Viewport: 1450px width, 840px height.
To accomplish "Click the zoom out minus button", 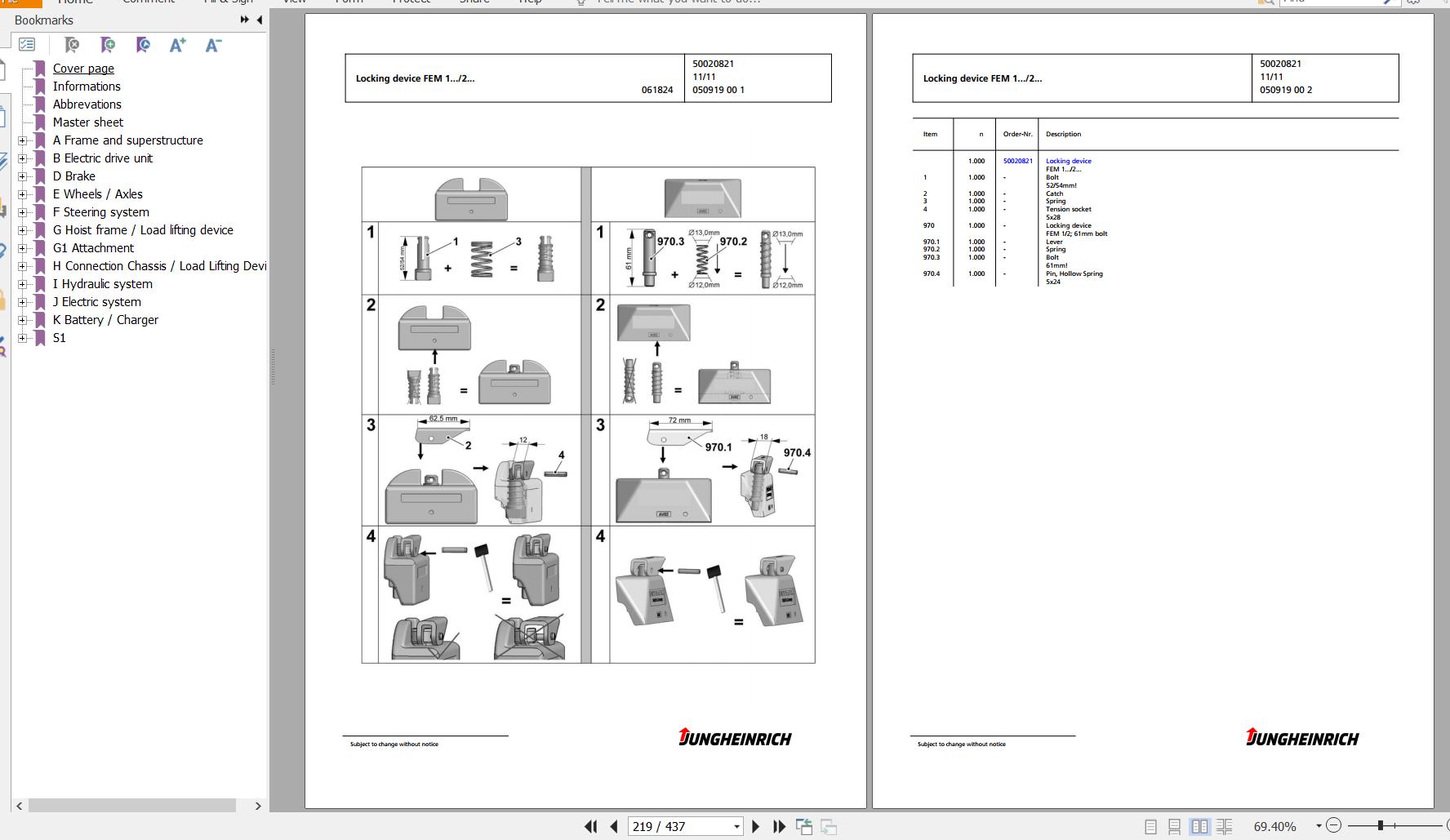I will [1333, 825].
